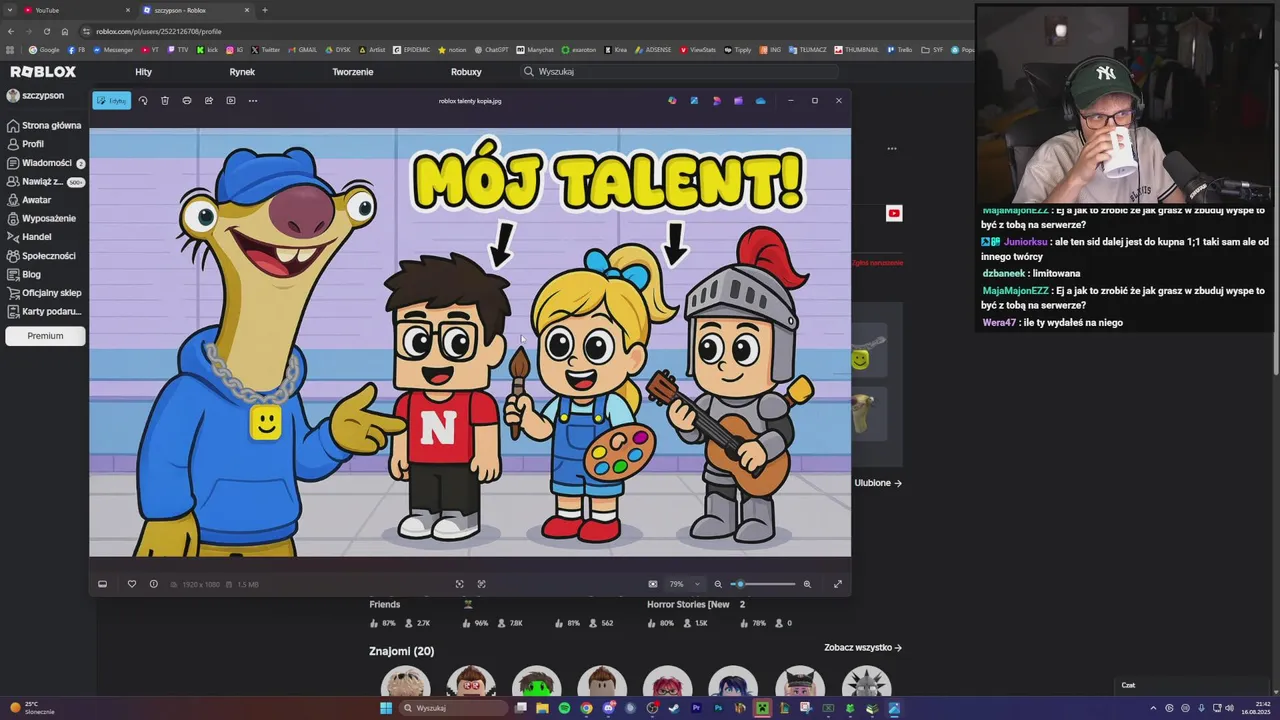Click the Edytuj button in Photos viewer

(111, 100)
